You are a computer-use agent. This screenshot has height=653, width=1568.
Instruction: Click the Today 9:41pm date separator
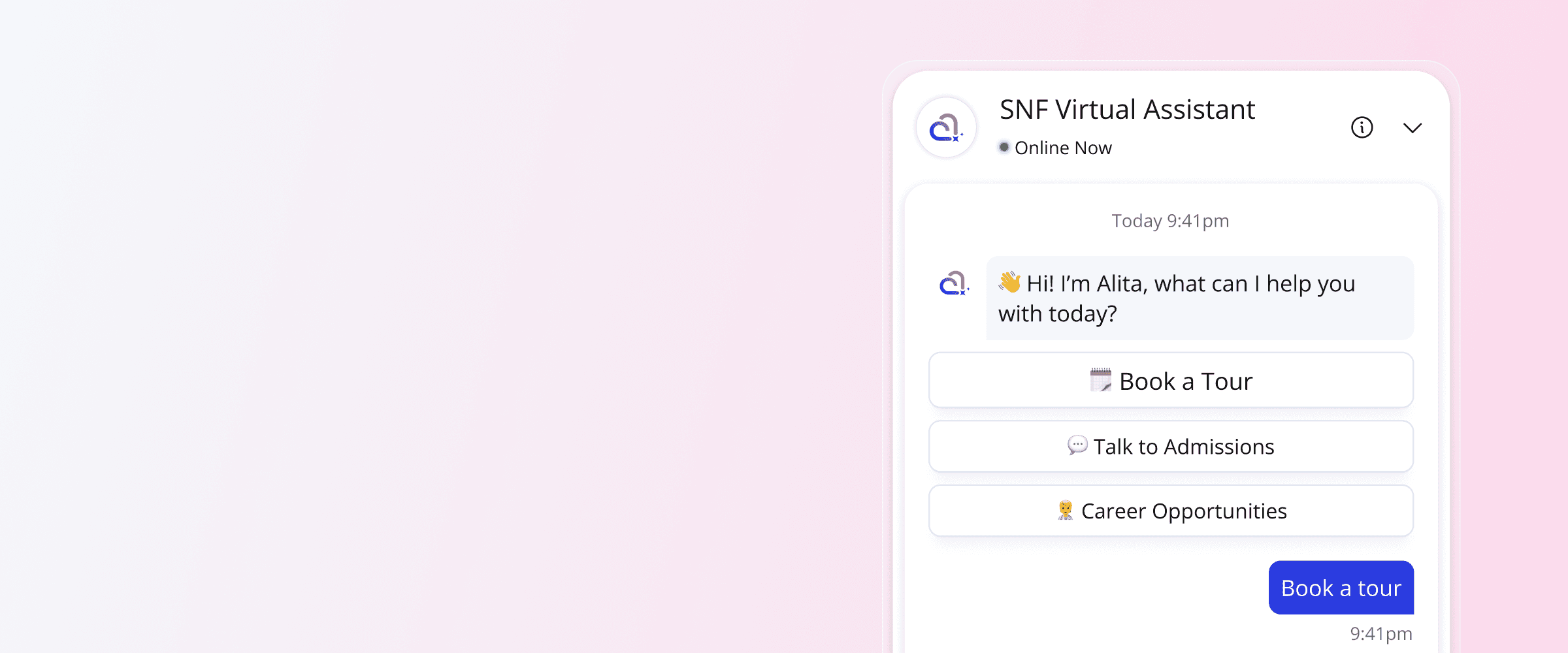[x=1170, y=221]
